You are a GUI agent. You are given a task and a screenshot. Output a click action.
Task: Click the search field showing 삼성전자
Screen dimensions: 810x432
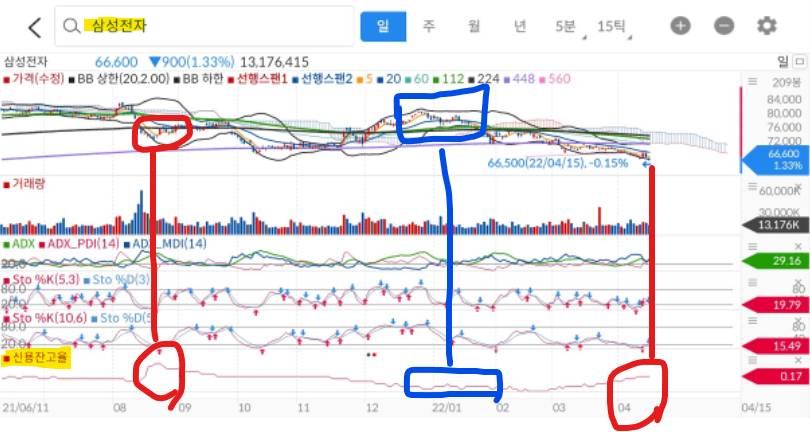tap(204, 26)
